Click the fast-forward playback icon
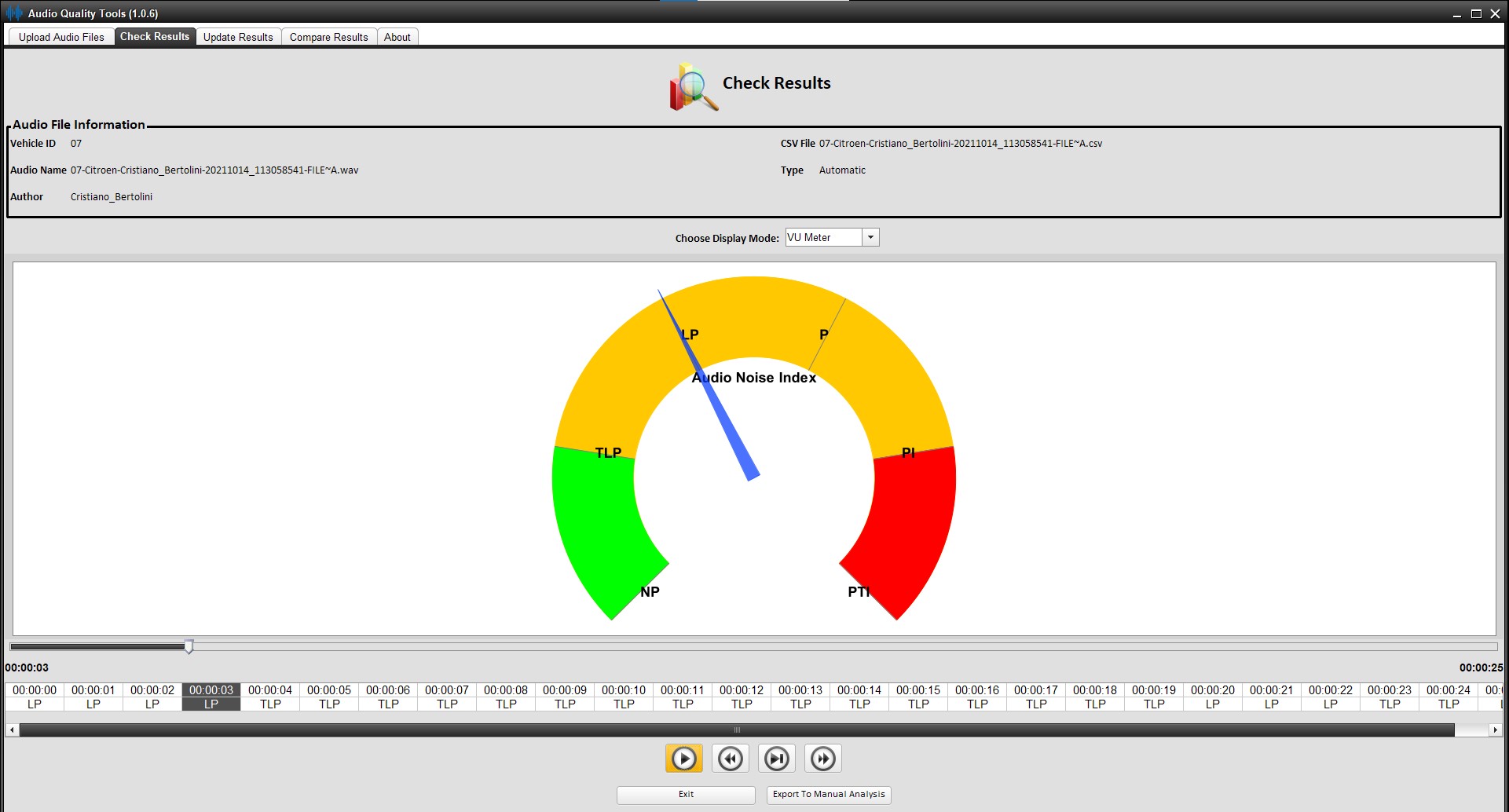The height and width of the screenshot is (812, 1509). tap(822, 759)
